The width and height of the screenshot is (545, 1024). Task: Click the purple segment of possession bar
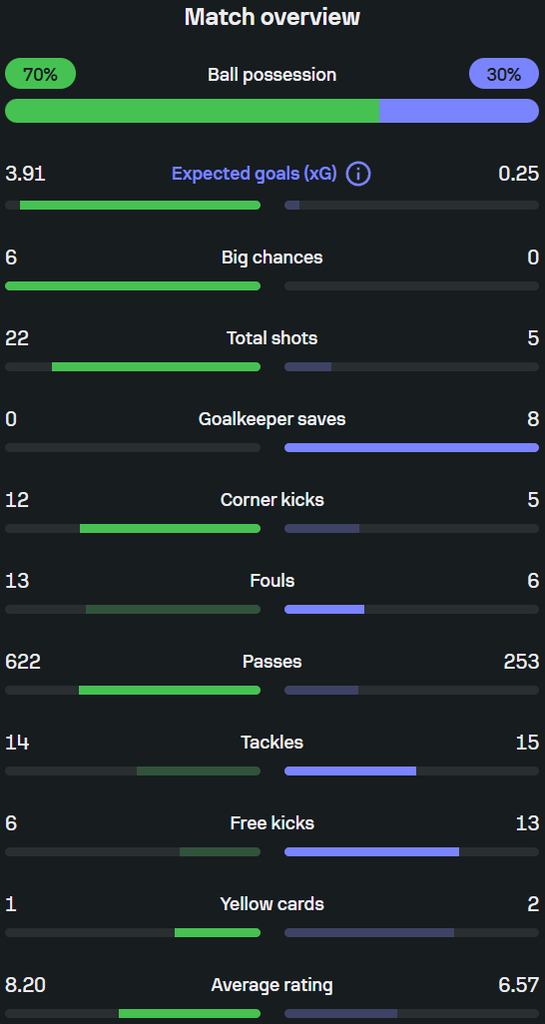[x=459, y=111]
